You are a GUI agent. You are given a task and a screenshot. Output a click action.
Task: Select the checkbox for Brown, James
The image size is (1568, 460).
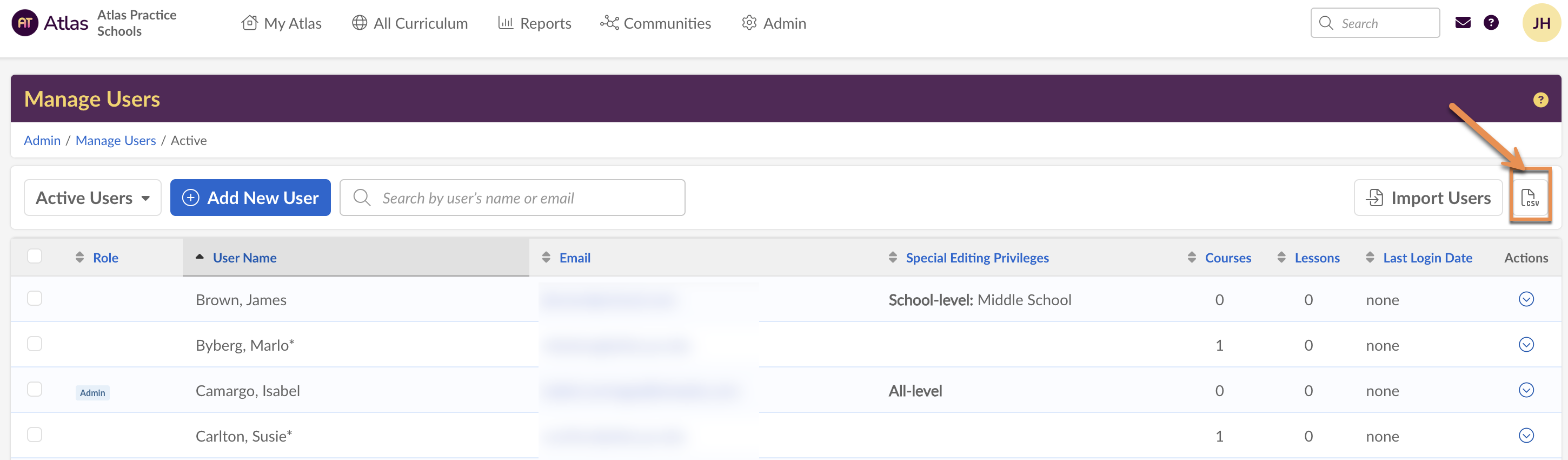pyautogui.click(x=35, y=299)
